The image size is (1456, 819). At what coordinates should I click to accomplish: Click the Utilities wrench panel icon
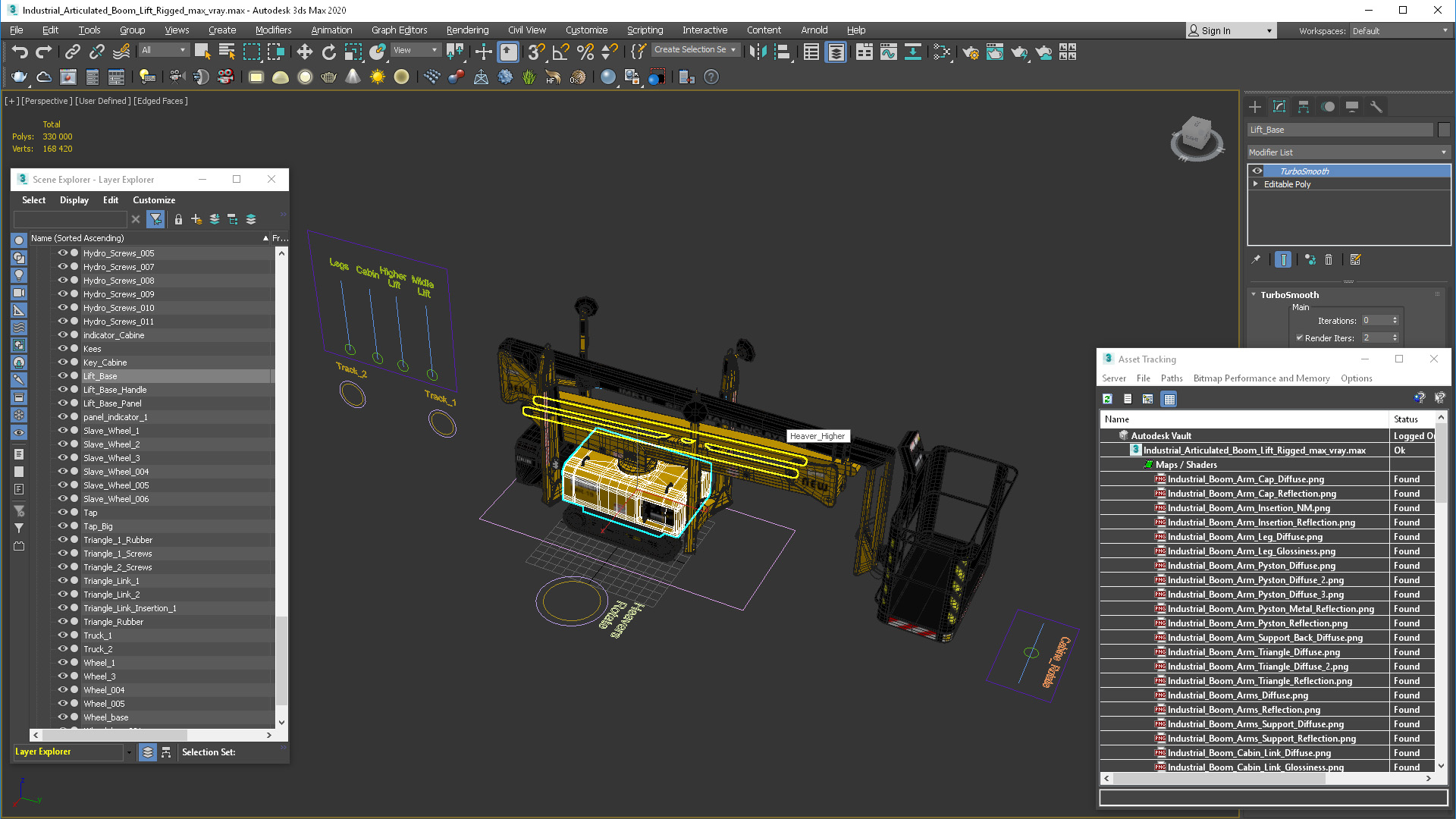tap(1376, 107)
